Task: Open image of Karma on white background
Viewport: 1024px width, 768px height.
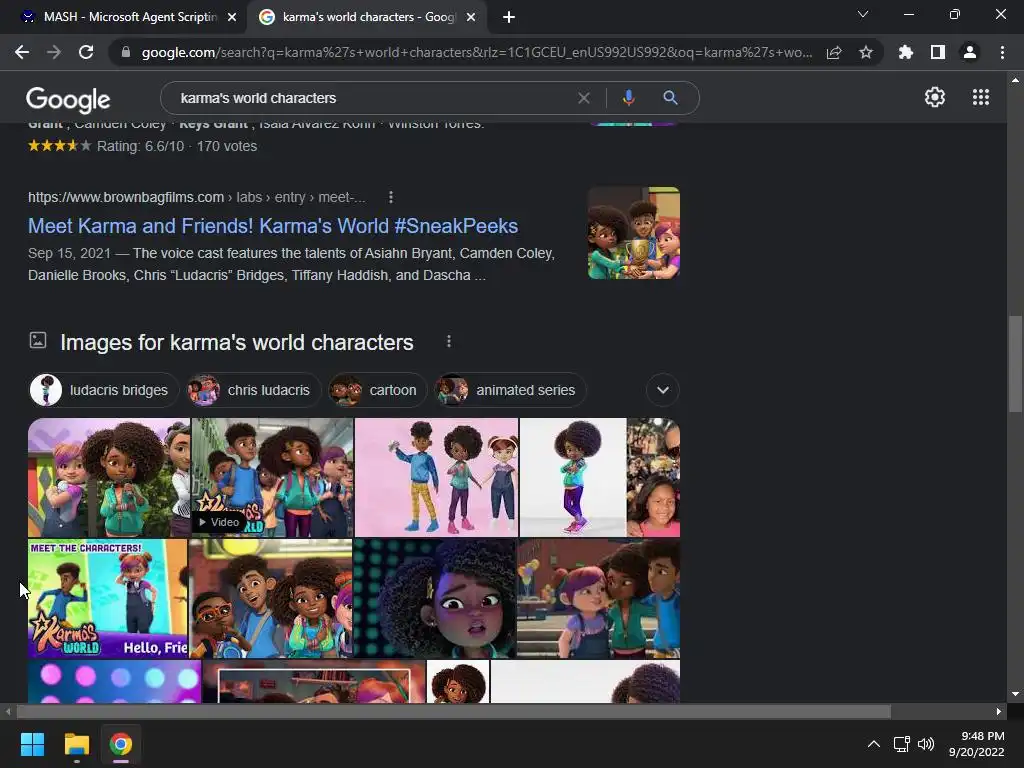Action: tap(573, 477)
